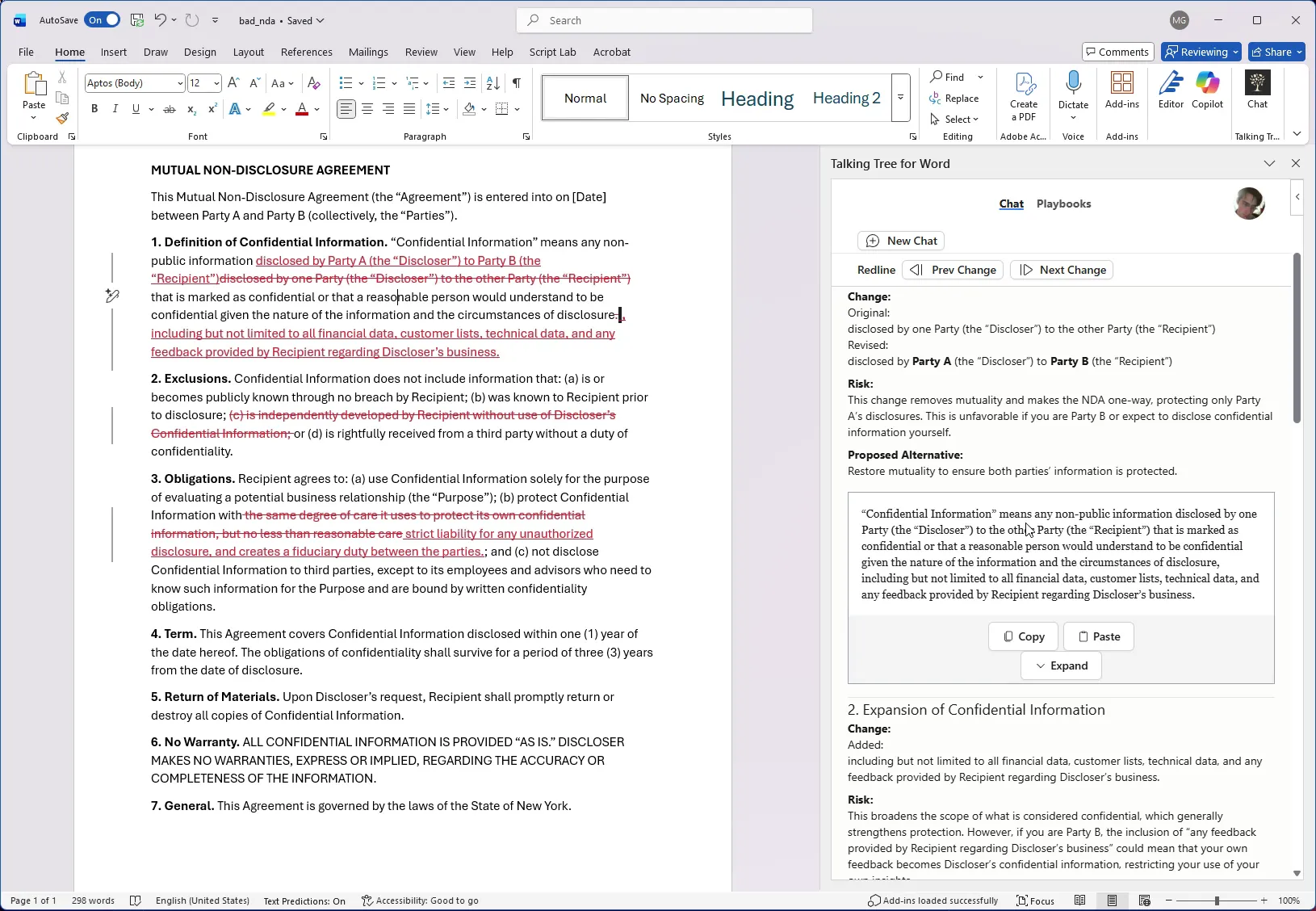The image size is (1316, 911).
Task: Click the Talking Tree panel scrollbar
Action: point(1297,338)
